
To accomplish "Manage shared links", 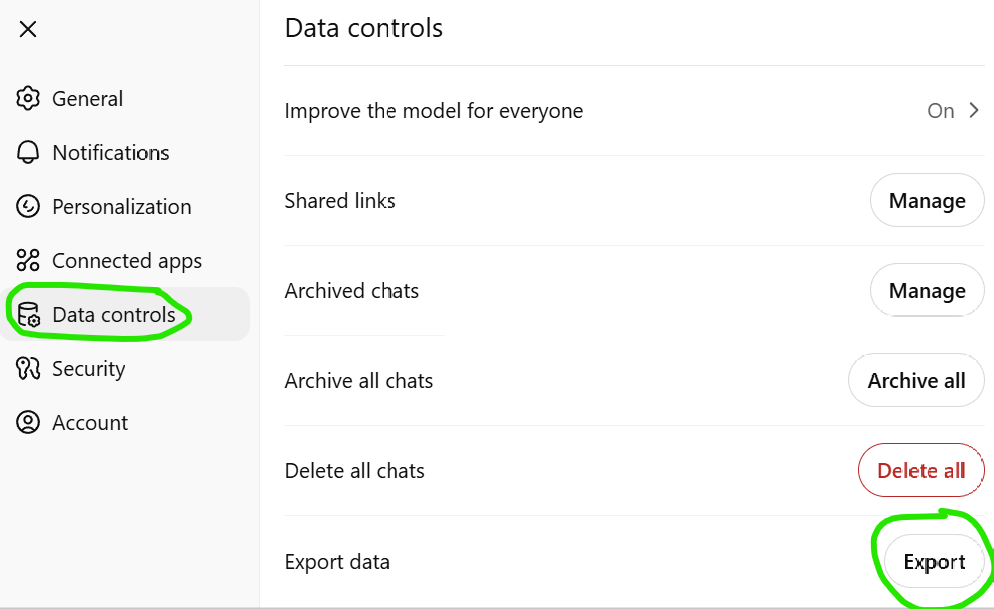I will 927,201.
